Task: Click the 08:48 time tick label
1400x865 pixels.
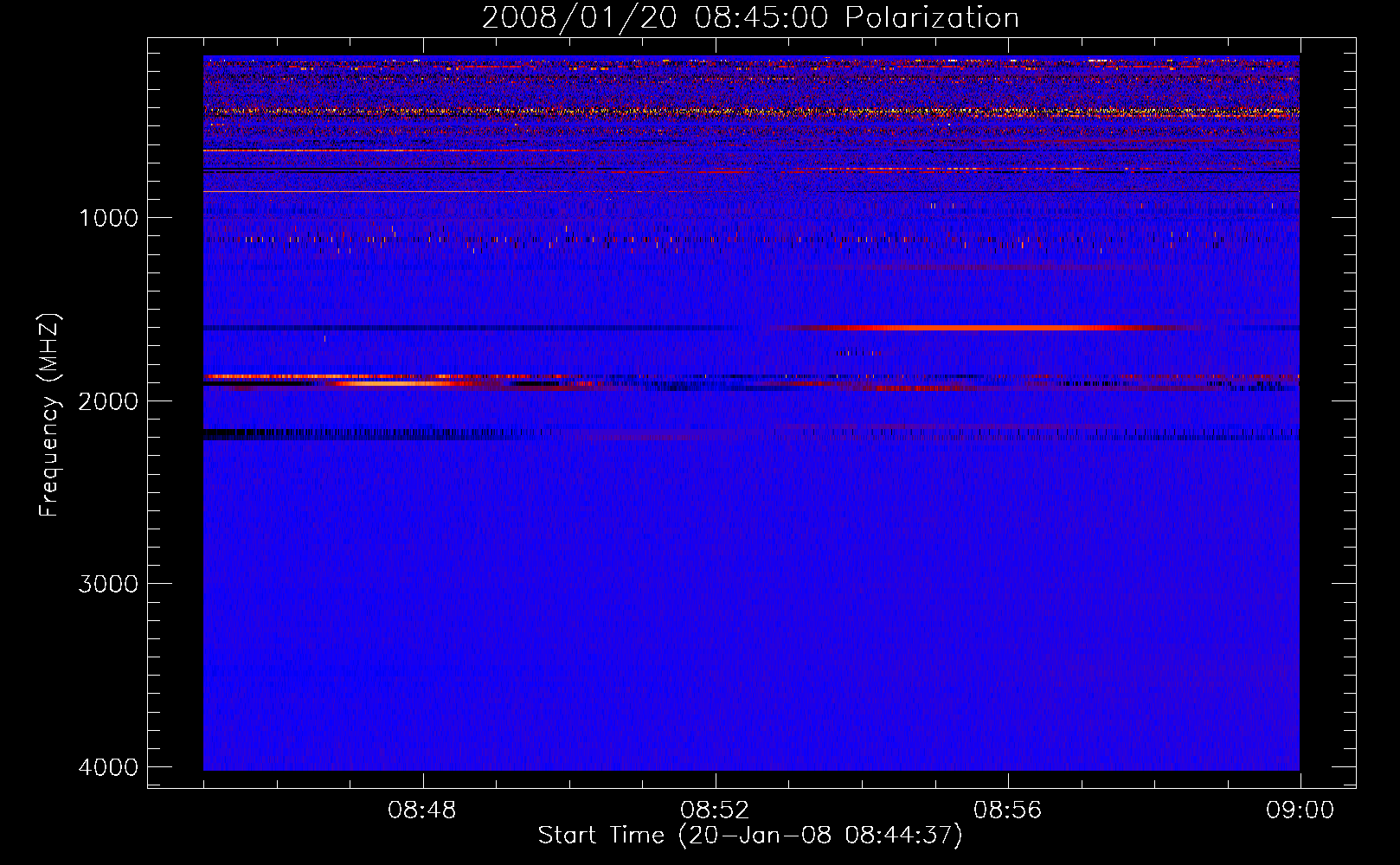Action: point(422,811)
